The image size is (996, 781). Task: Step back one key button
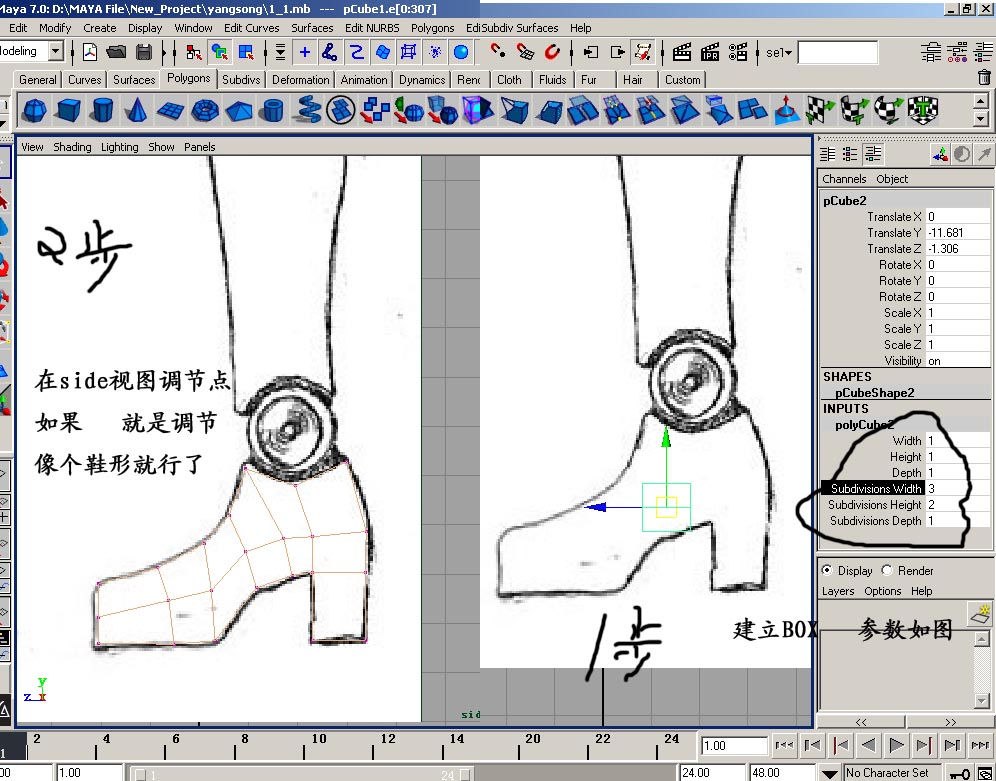[840, 745]
